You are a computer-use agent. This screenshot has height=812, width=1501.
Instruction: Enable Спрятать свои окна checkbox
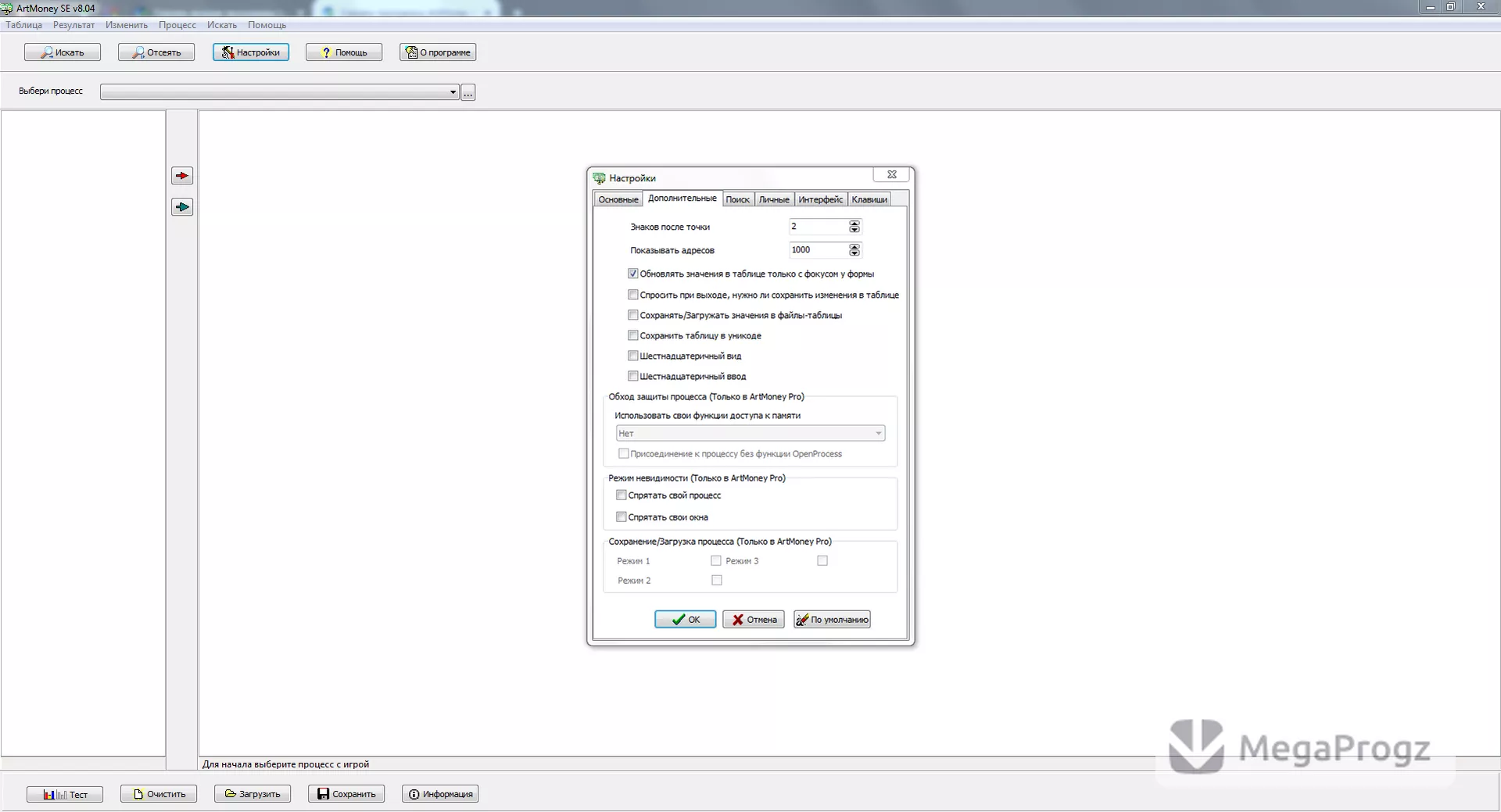[622, 517]
